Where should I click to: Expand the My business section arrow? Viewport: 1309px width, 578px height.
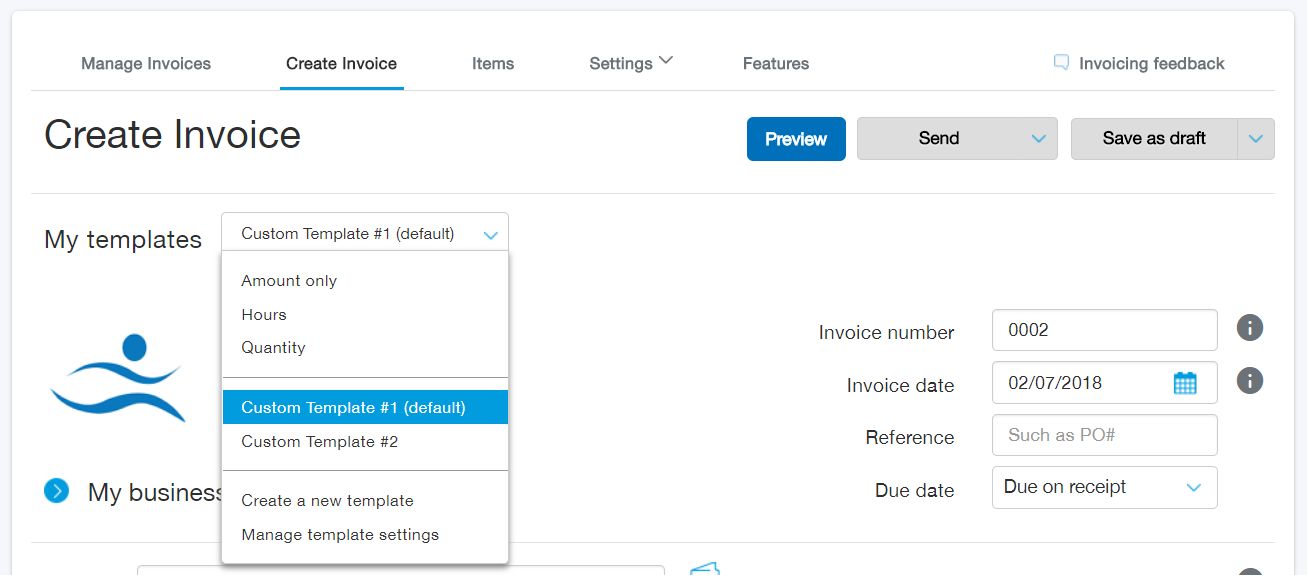[57, 491]
